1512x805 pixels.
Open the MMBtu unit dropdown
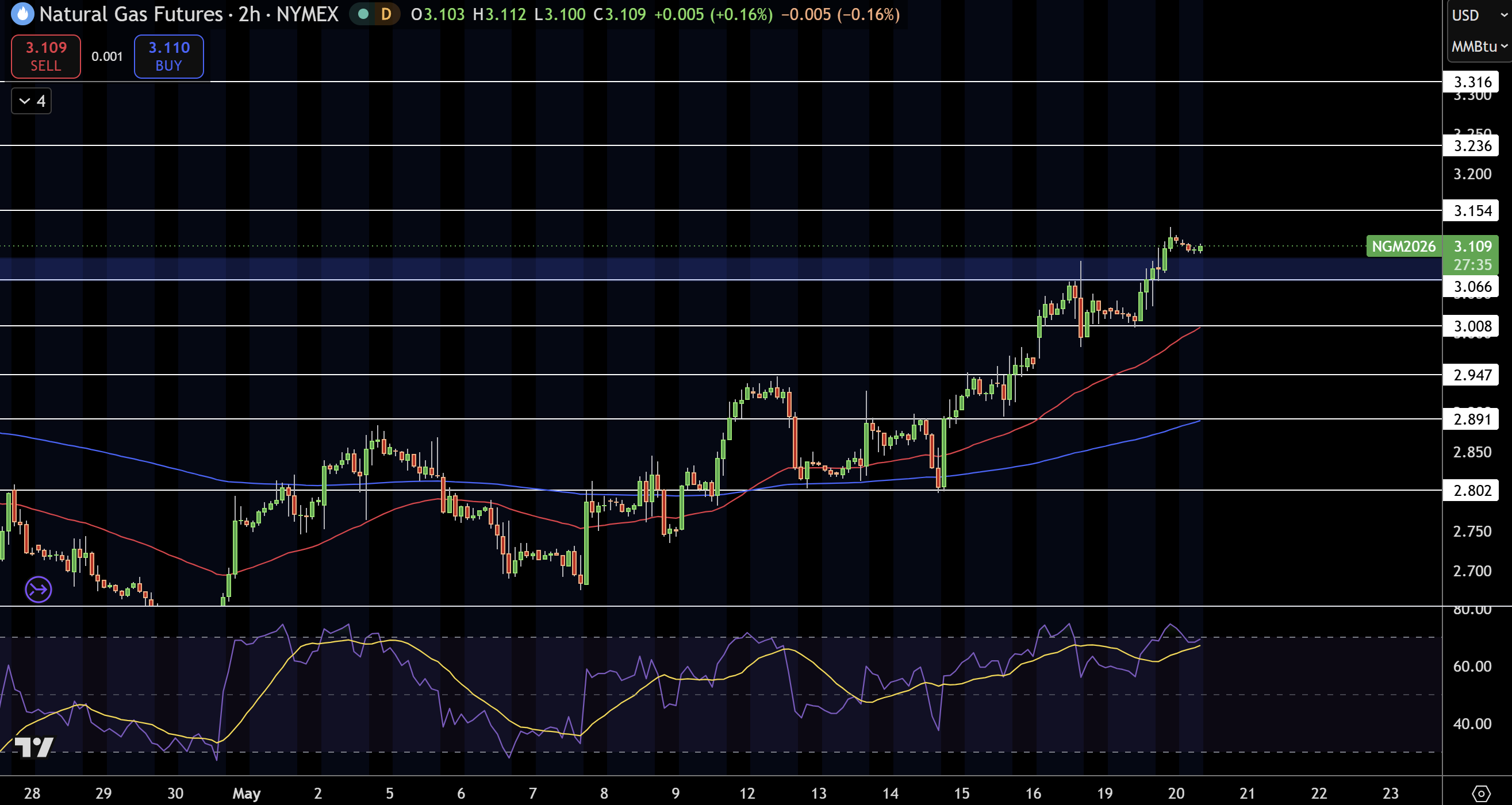pyautogui.click(x=1479, y=47)
